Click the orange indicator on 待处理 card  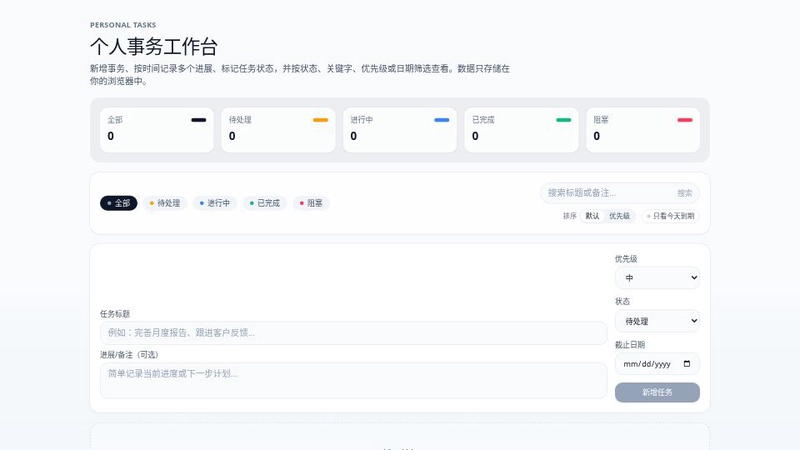coord(320,120)
